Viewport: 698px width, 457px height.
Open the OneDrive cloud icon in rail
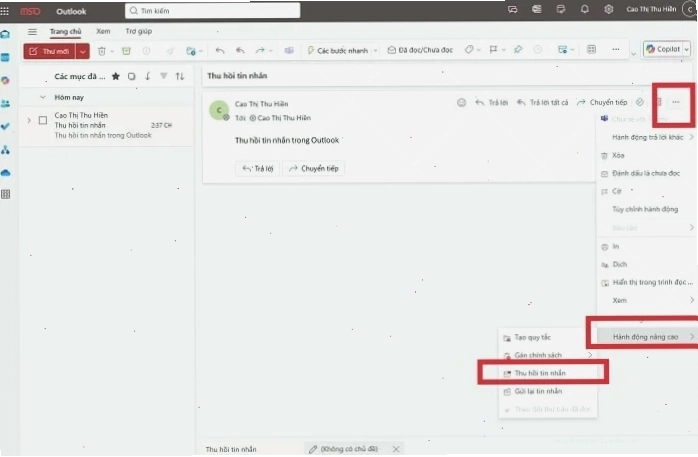pyautogui.click(x=5, y=173)
